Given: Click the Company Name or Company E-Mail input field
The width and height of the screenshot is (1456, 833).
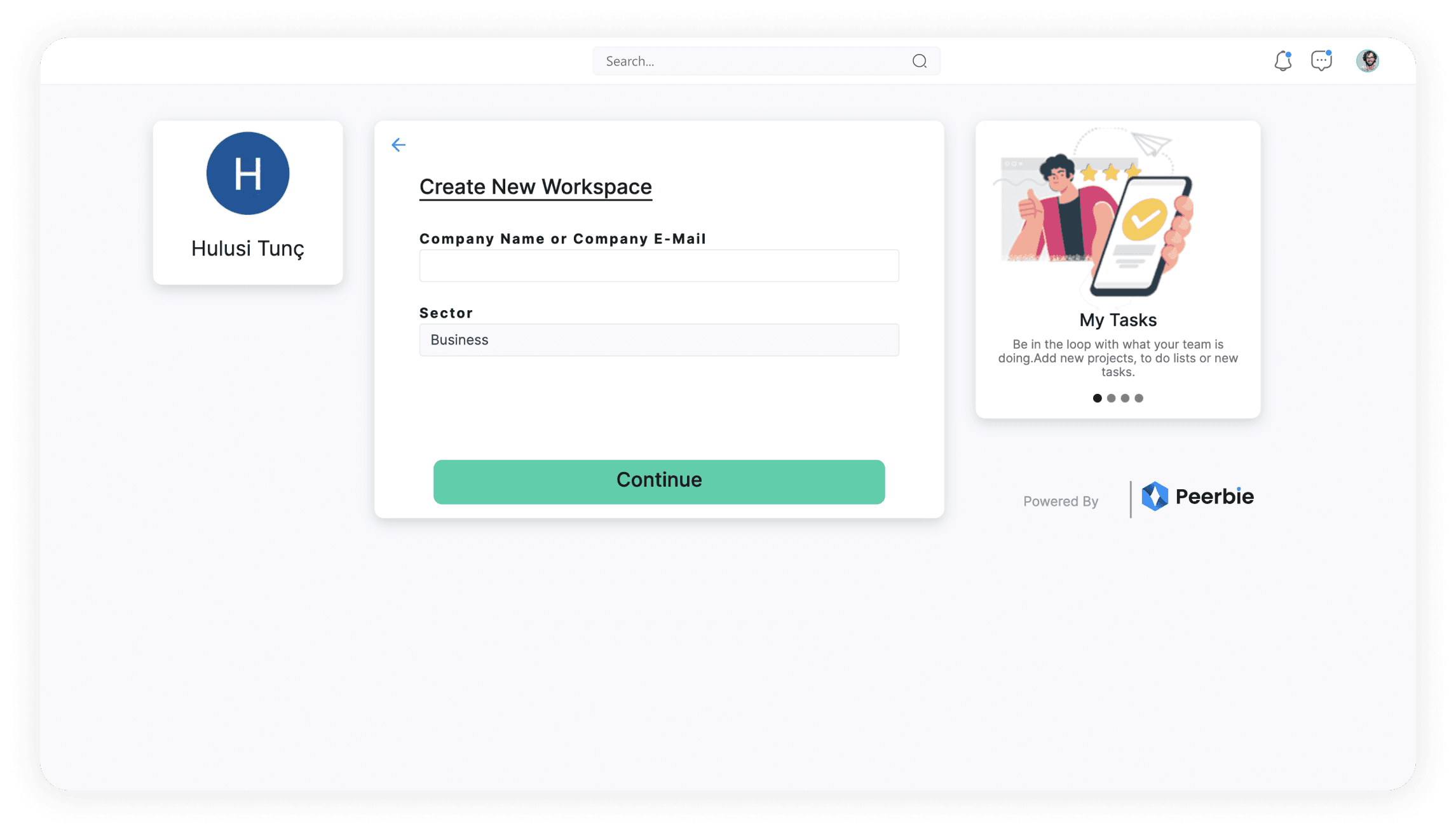Looking at the screenshot, I should coord(659,266).
